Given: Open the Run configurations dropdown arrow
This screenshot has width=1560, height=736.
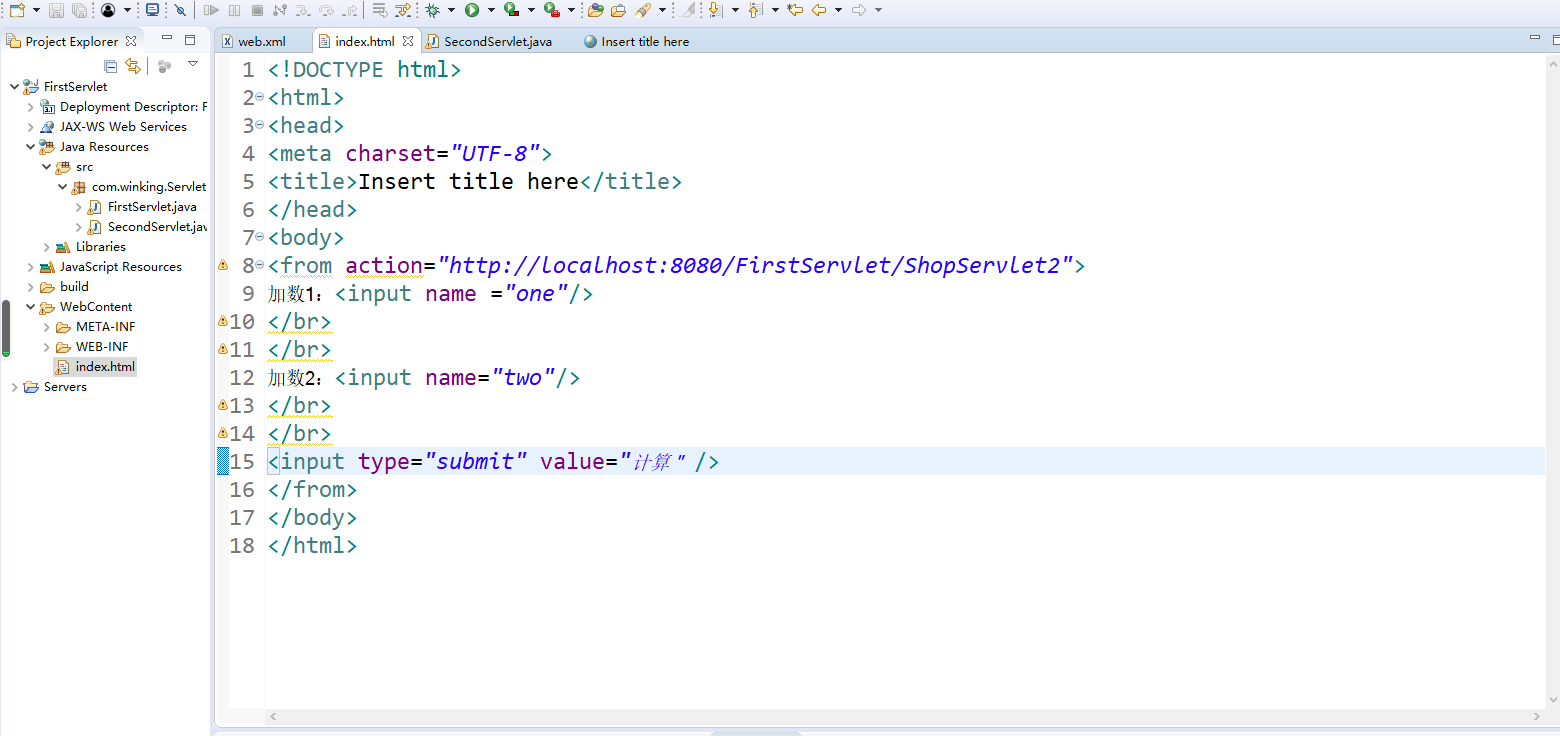Looking at the screenshot, I should tap(490, 11).
